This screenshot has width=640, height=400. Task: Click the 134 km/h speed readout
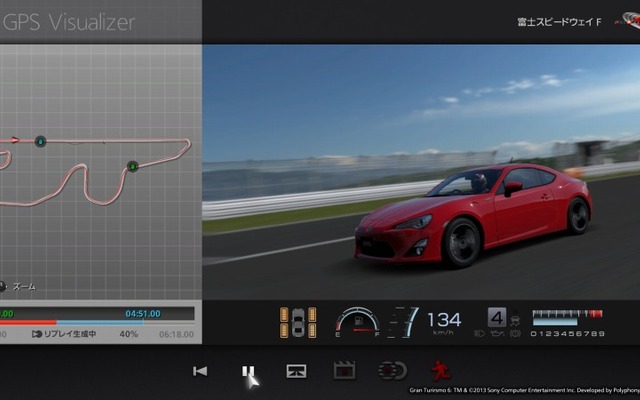444,322
